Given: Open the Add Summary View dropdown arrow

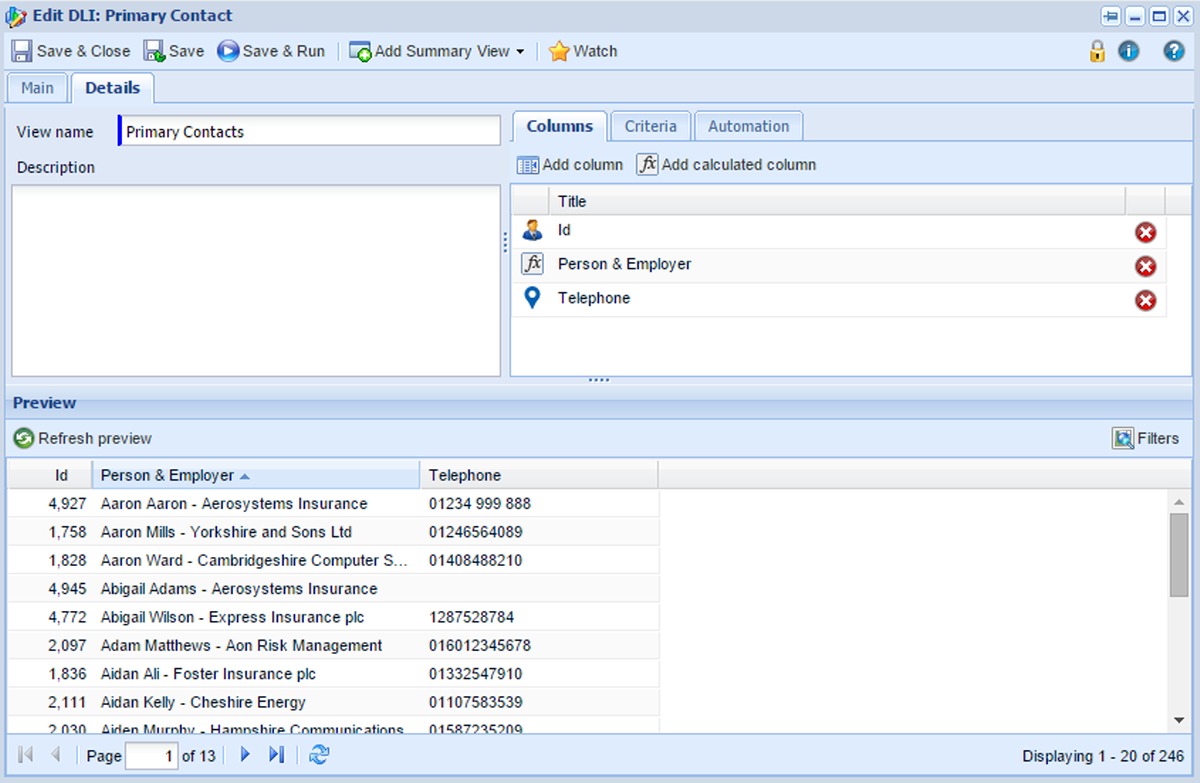Looking at the screenshot, I should [x=520, y=52].
